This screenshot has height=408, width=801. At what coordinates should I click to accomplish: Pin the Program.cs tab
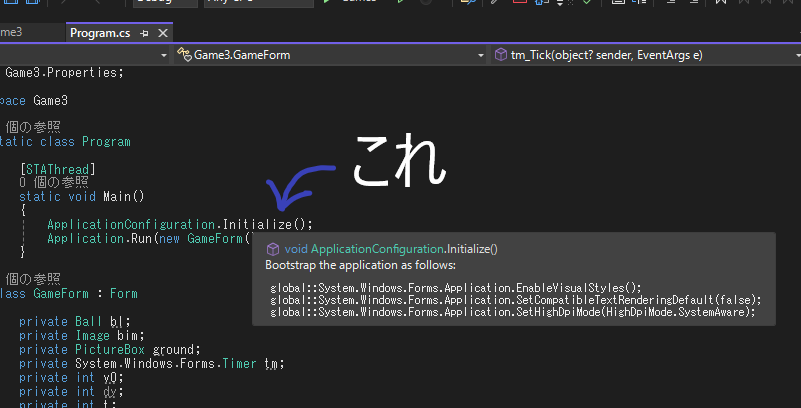coord(145,32)
